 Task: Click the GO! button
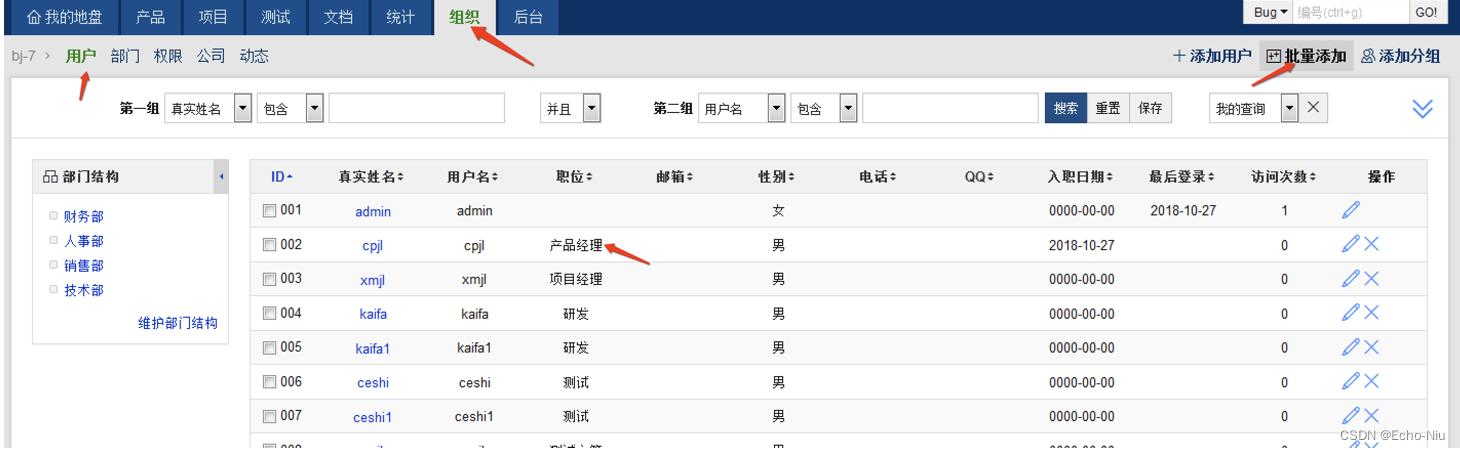pyautogui.click(x=1426, y=12)
